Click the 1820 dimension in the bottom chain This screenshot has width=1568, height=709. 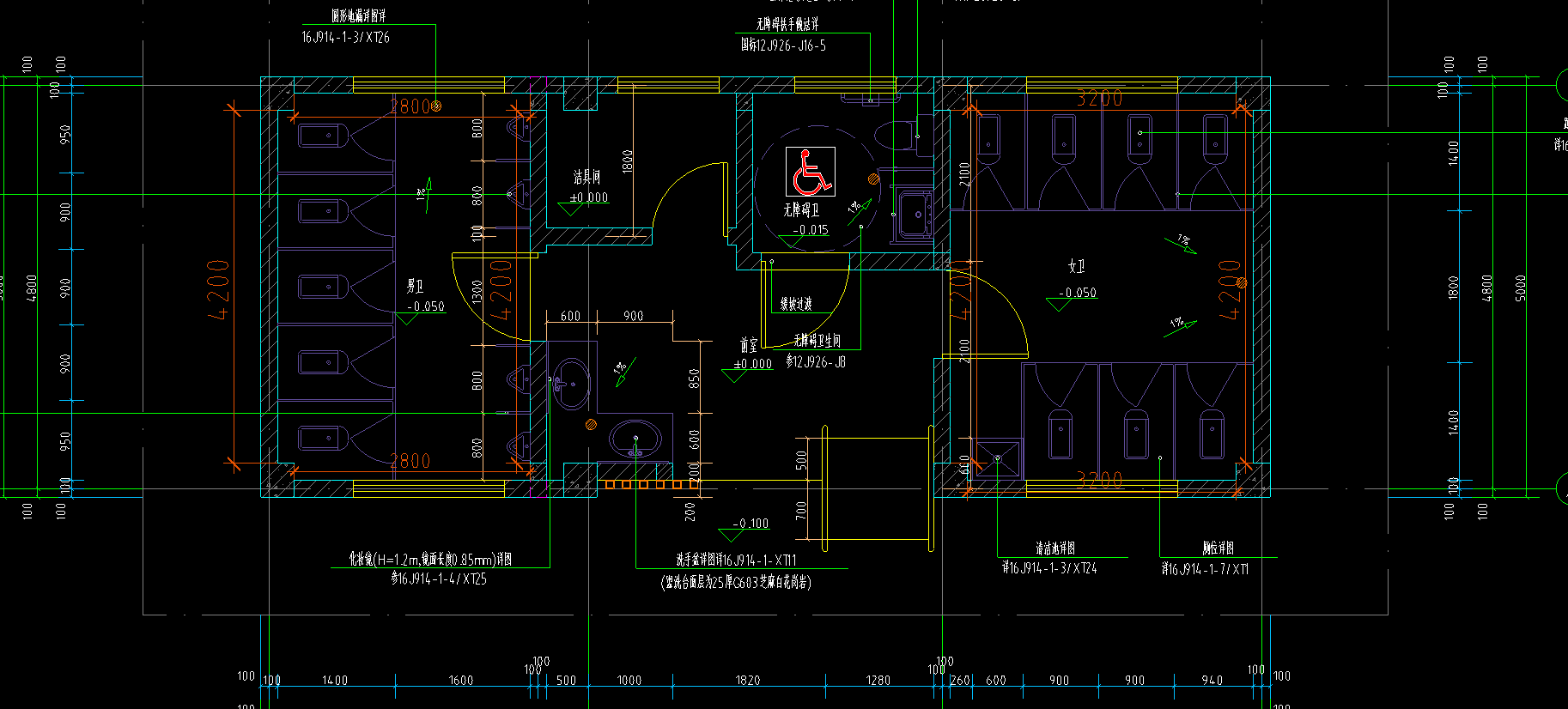(x=748, y=681)
